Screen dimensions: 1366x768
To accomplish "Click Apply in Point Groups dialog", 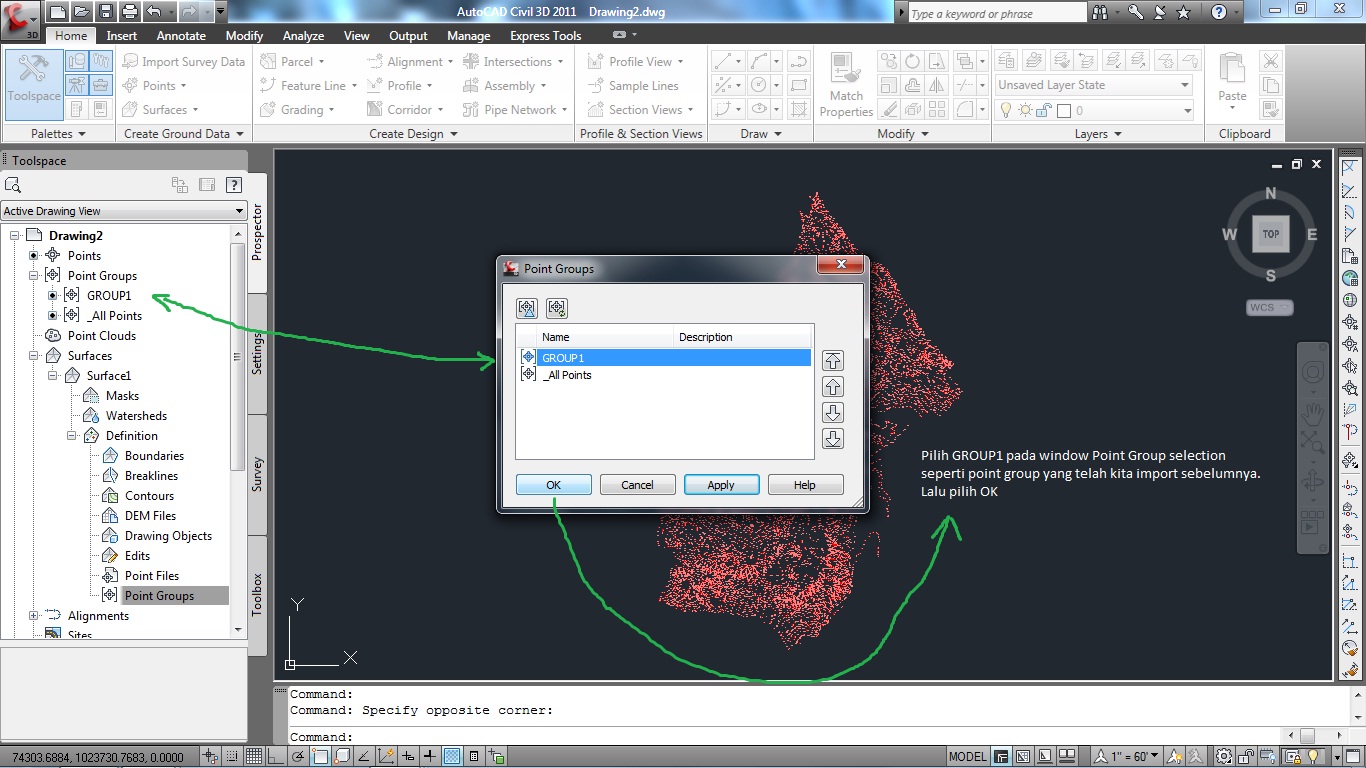I will tap(721, 485).
